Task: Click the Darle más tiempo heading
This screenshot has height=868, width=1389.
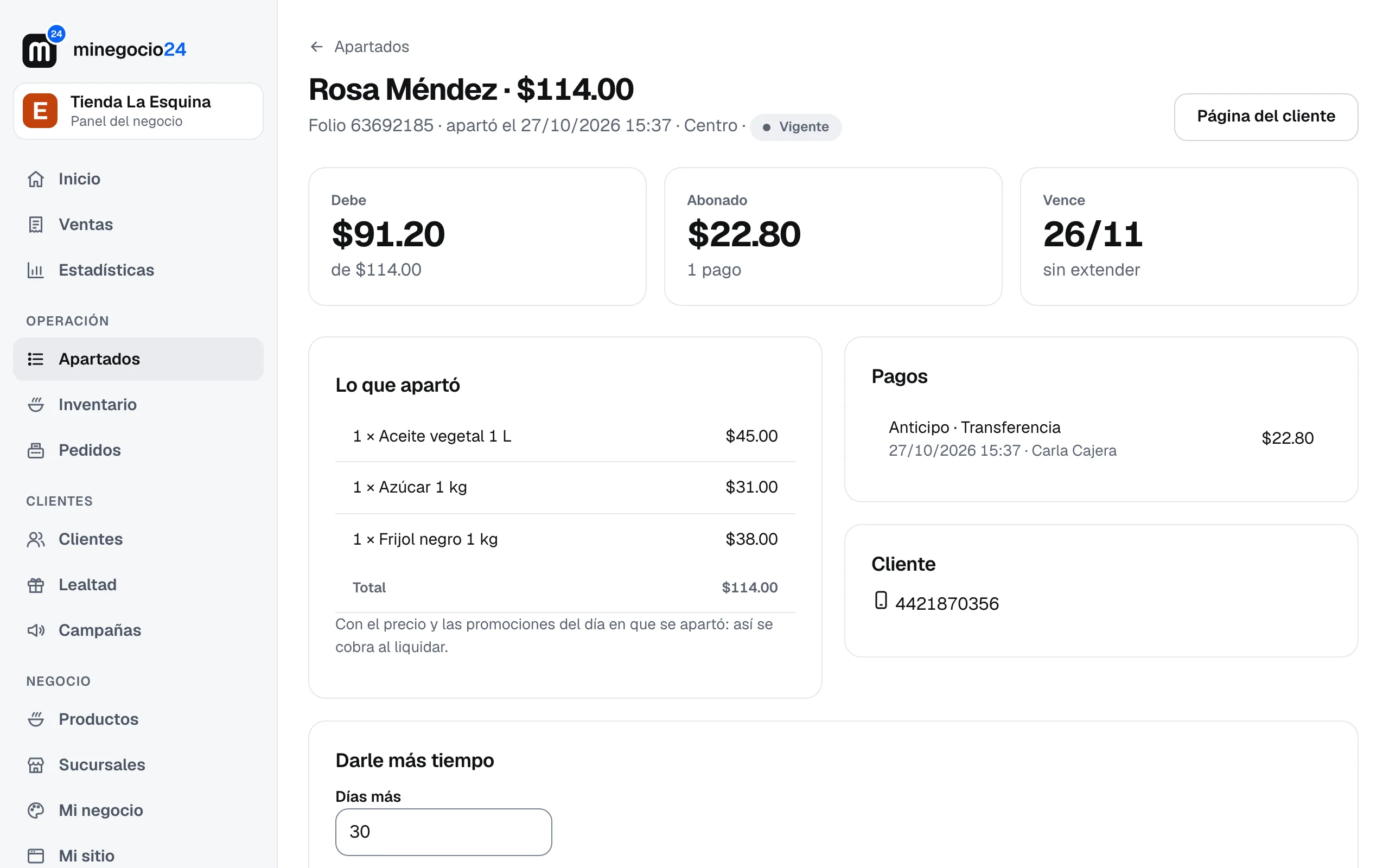Action: (415, 761)
